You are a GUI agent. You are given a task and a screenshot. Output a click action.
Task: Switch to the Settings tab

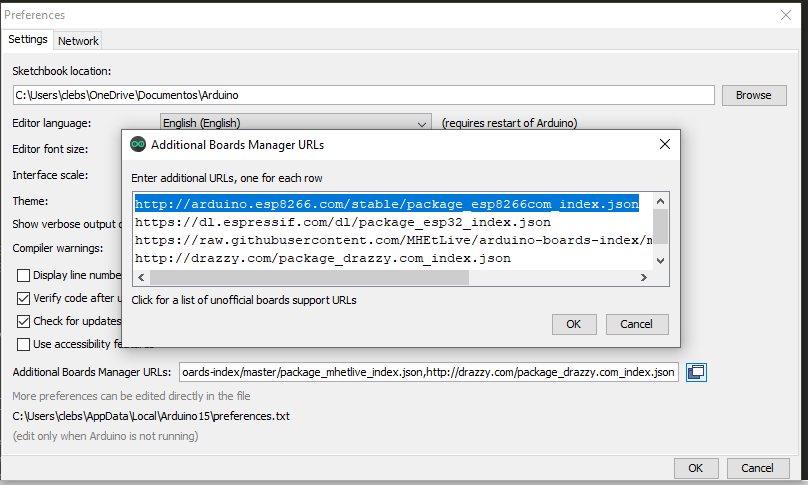[x=27, y=40]
